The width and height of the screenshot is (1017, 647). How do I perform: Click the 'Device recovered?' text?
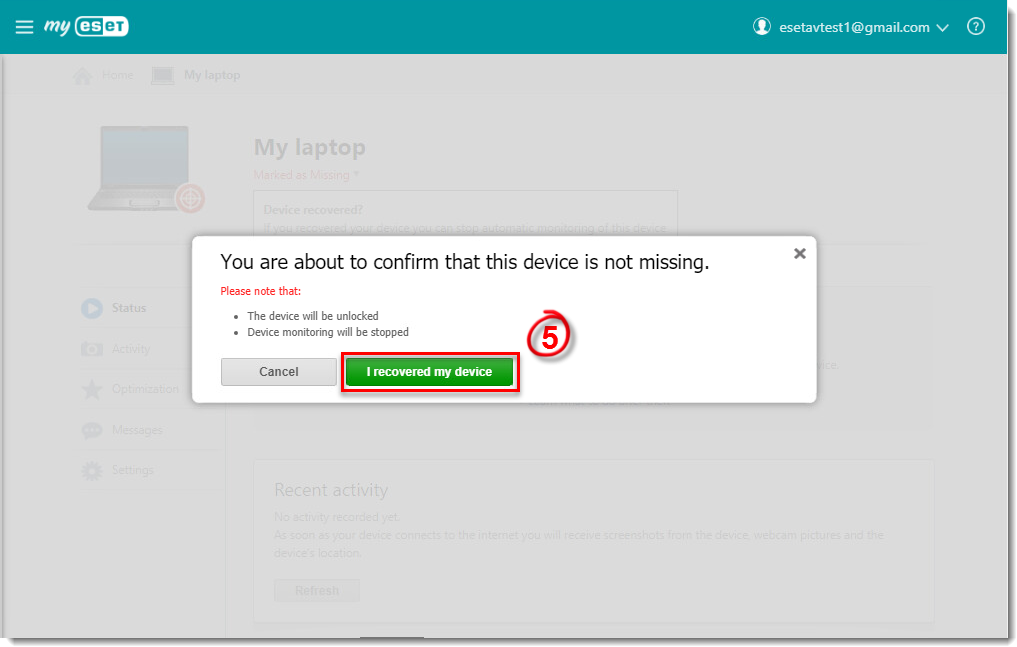click(x=313, y=210)
